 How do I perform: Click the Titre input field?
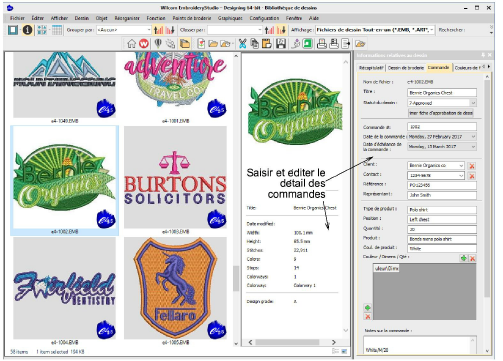tap(442, 93)
